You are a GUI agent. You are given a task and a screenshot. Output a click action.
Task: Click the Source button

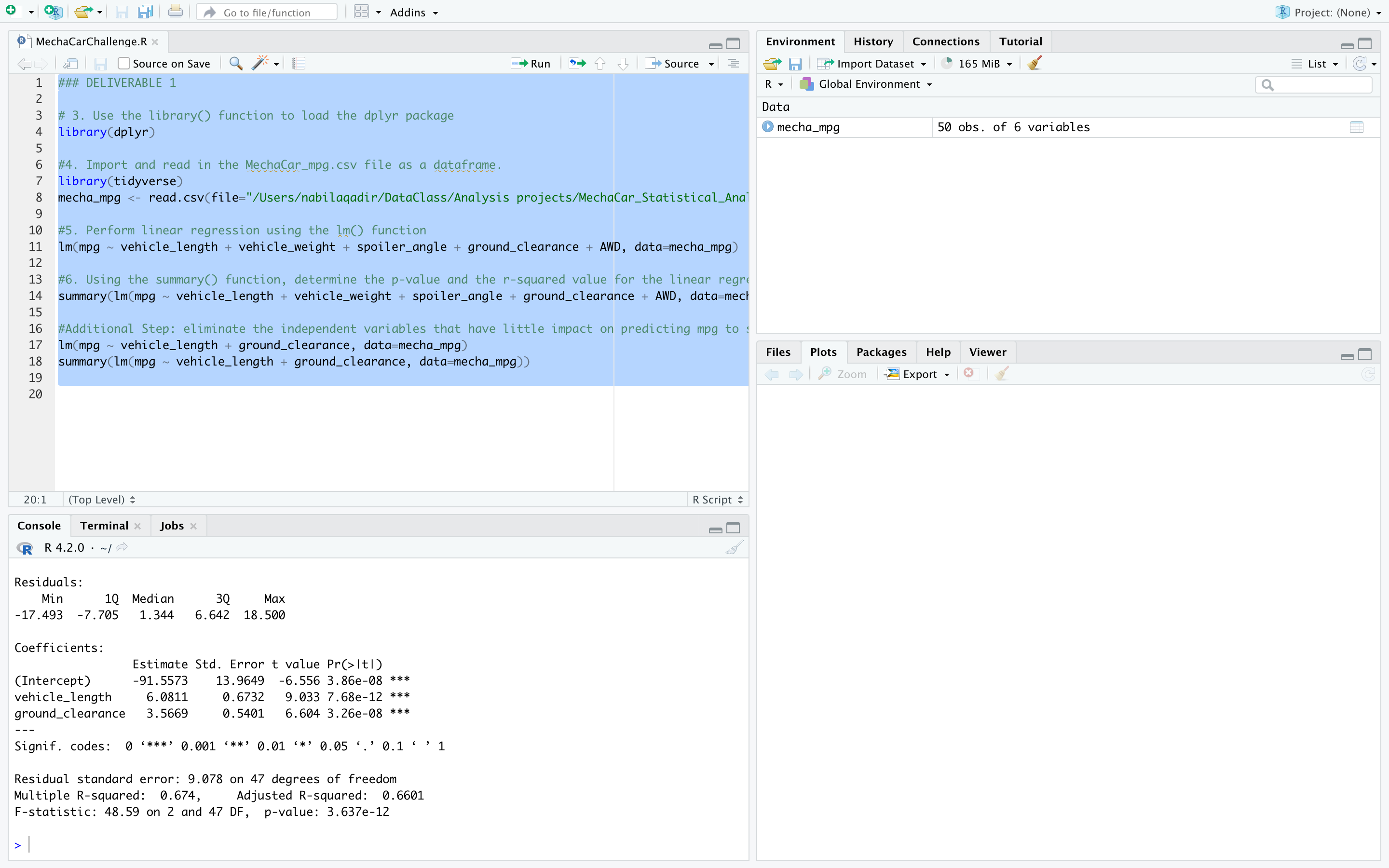point(673,64)
